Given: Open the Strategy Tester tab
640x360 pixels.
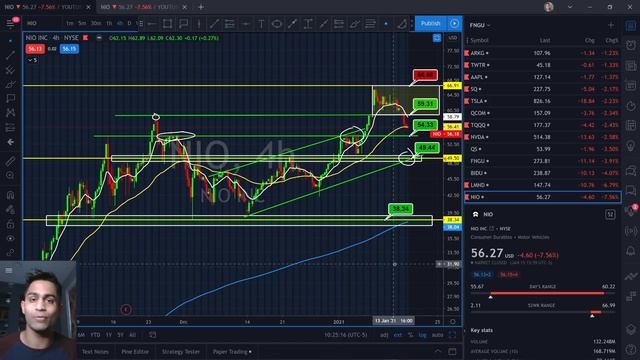Looking at the screenshot, I should (x=181, y=351).
